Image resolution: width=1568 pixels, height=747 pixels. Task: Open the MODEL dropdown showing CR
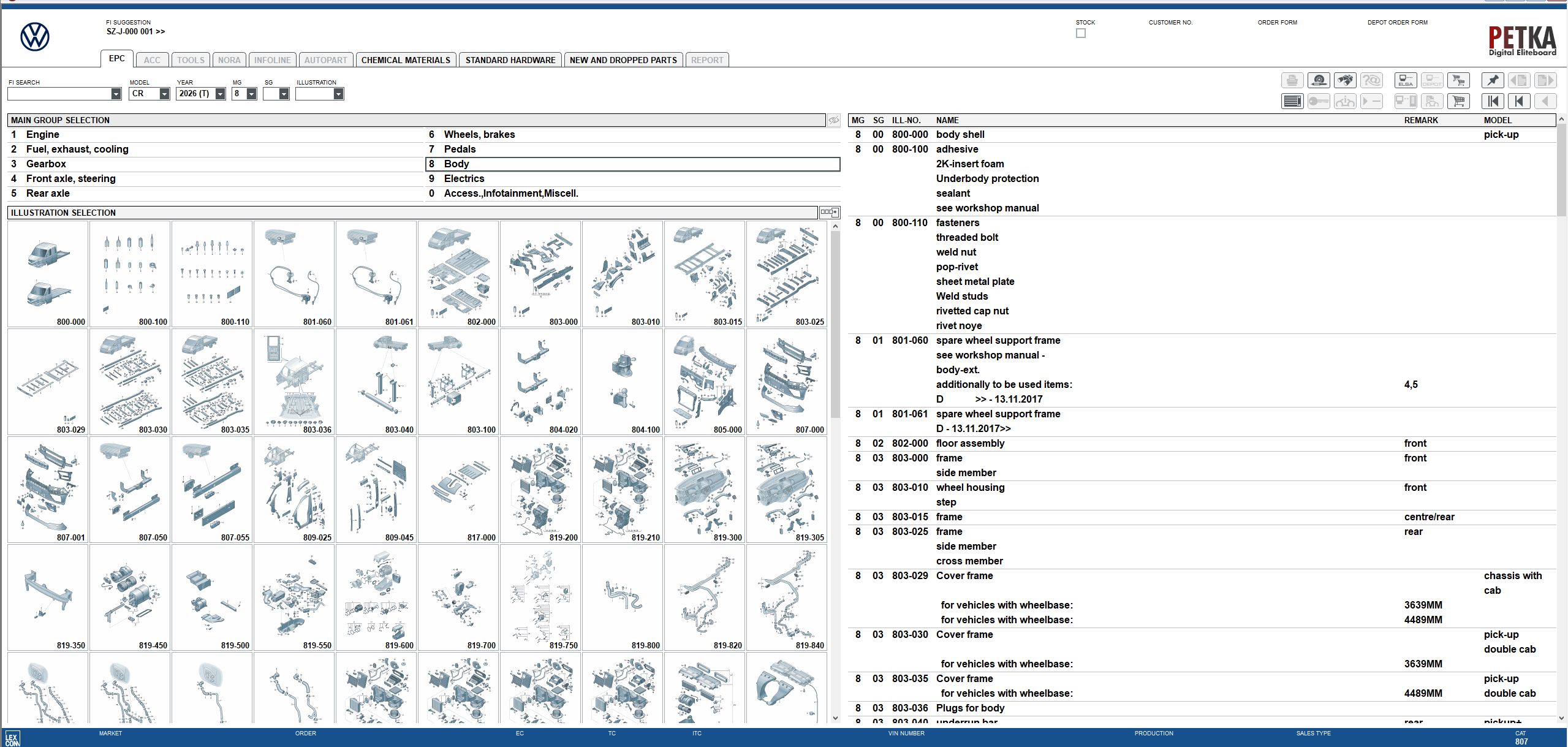pyautogui.click(x=163, y=94)
